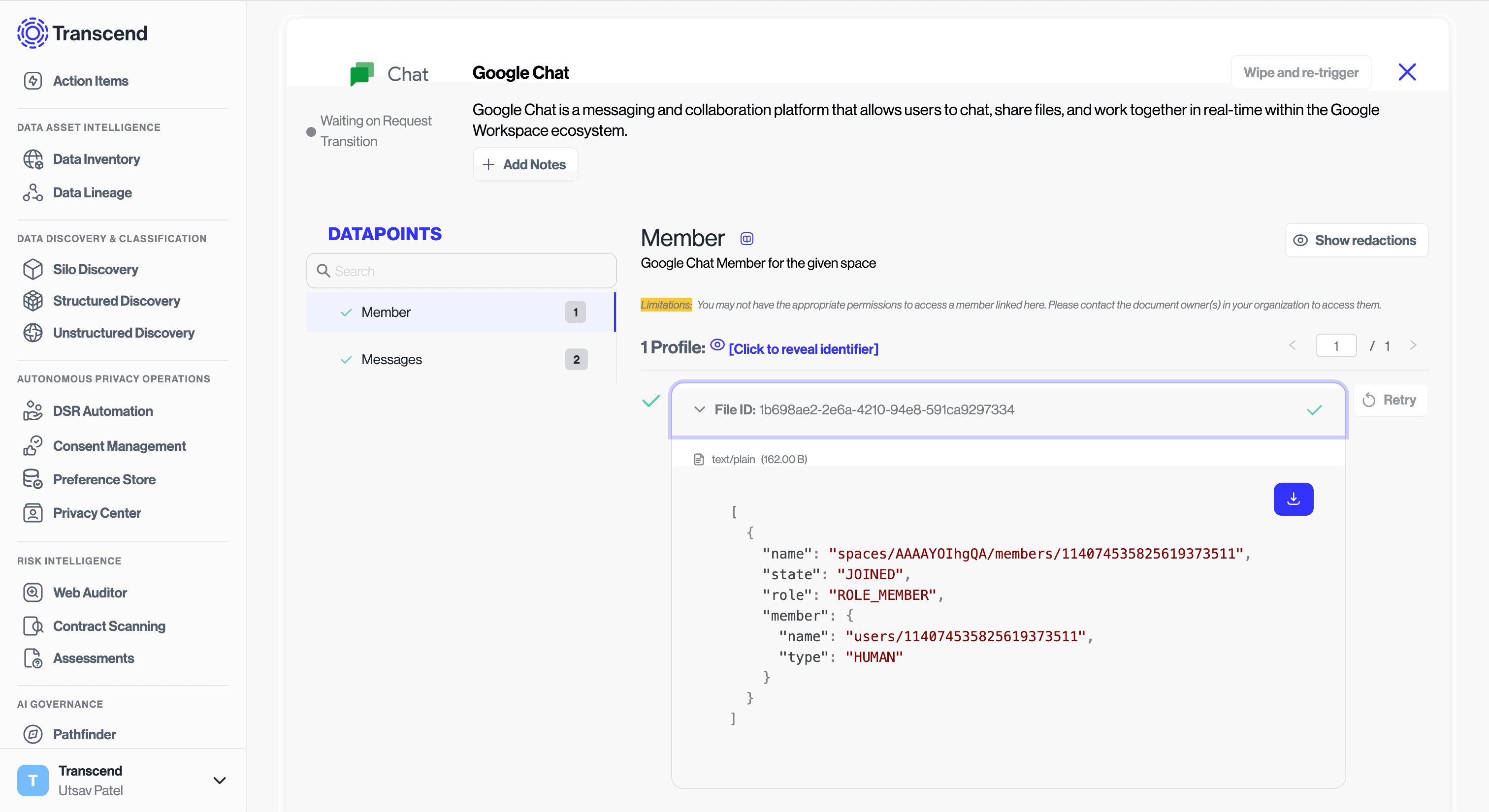Click the Add Notes button
The height and width of the screenshot is (812, 1489).
coord(525,164)
